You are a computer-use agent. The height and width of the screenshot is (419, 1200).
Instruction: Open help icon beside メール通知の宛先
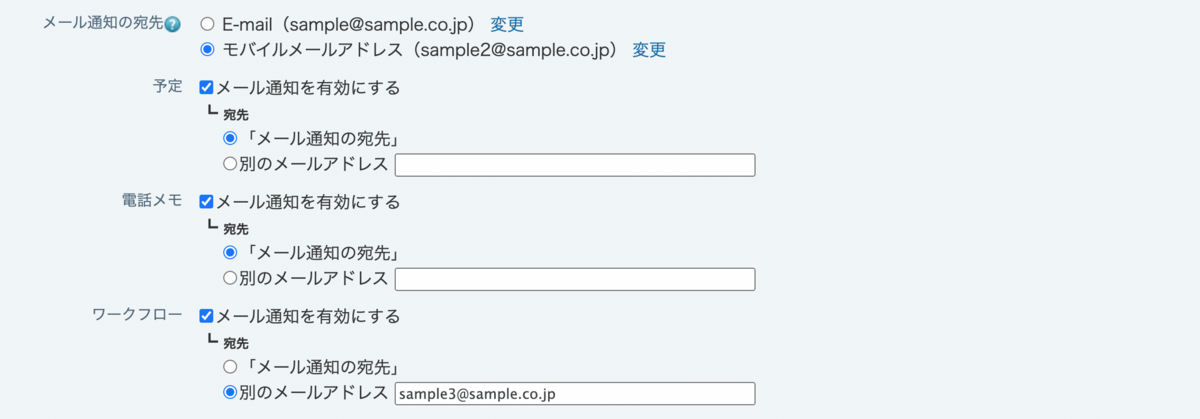(173, 25)
